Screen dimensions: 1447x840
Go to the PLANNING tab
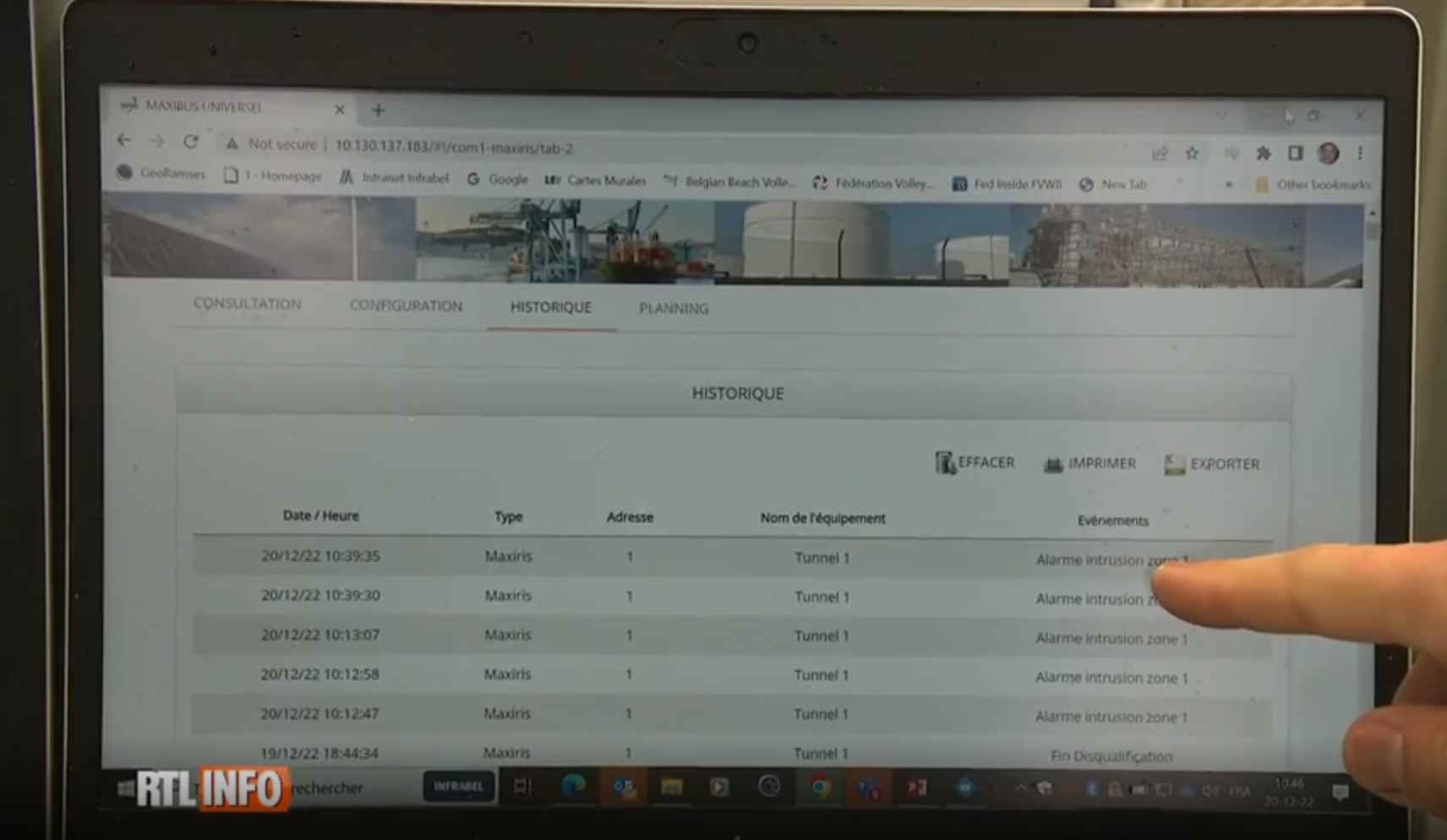(674, 308)
